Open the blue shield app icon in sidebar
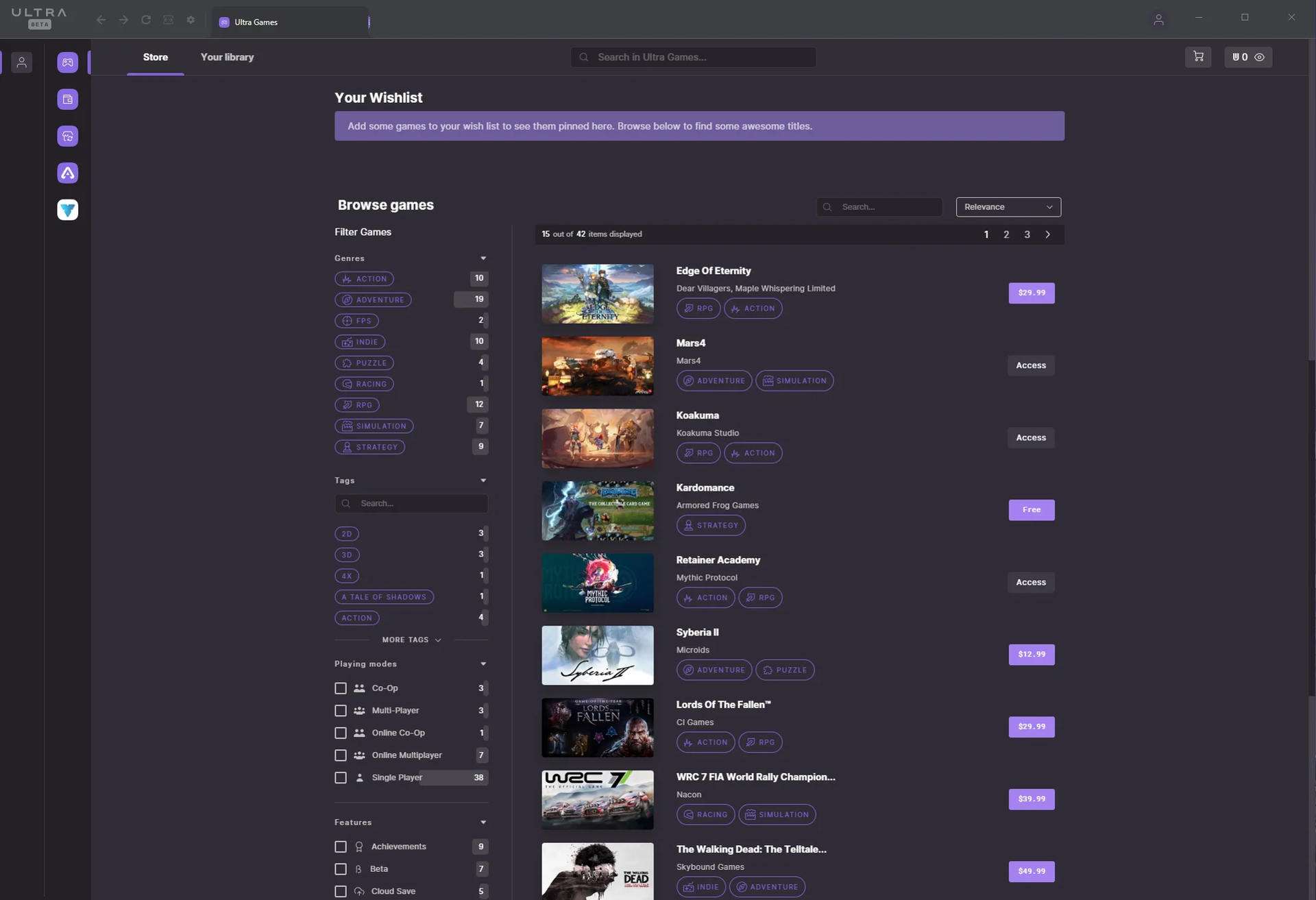 [x=67, y=210]
